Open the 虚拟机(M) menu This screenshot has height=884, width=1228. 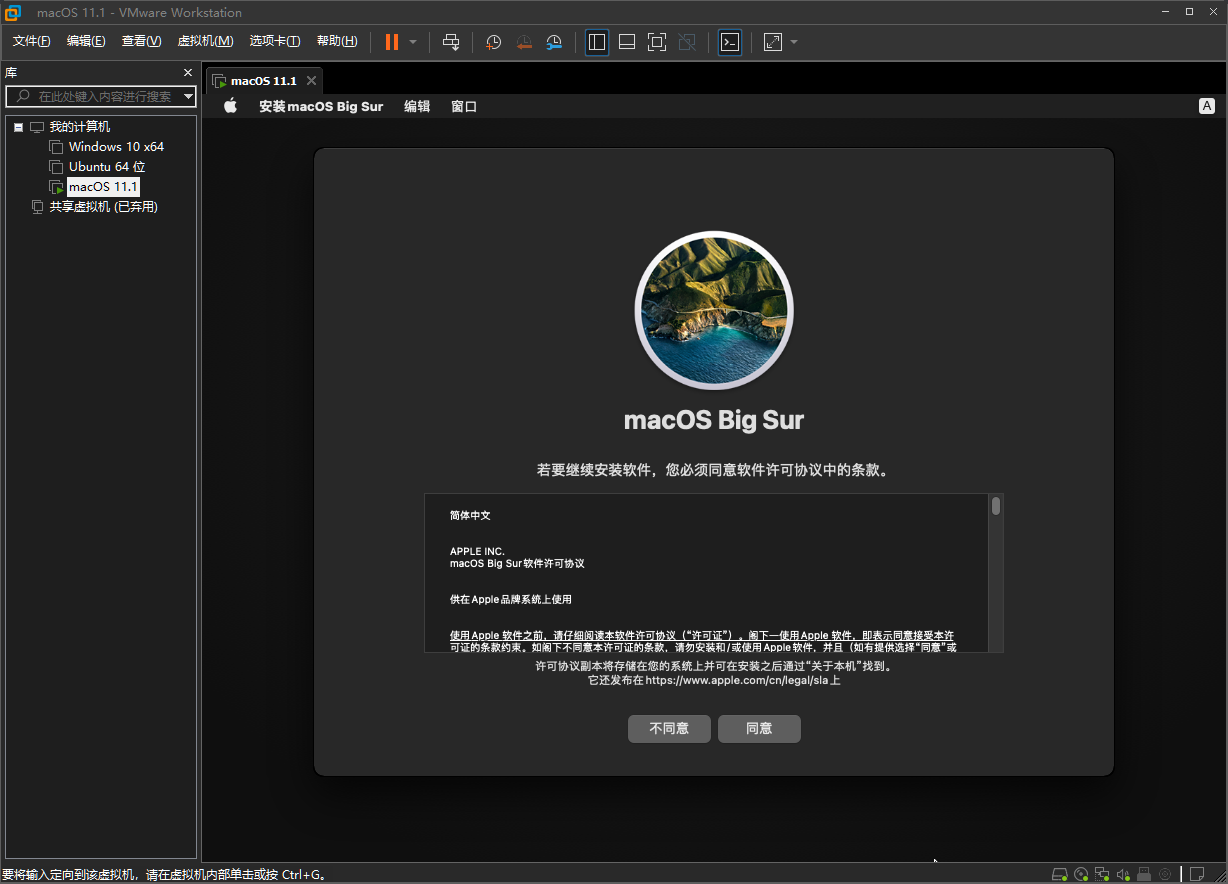[205, 41]
